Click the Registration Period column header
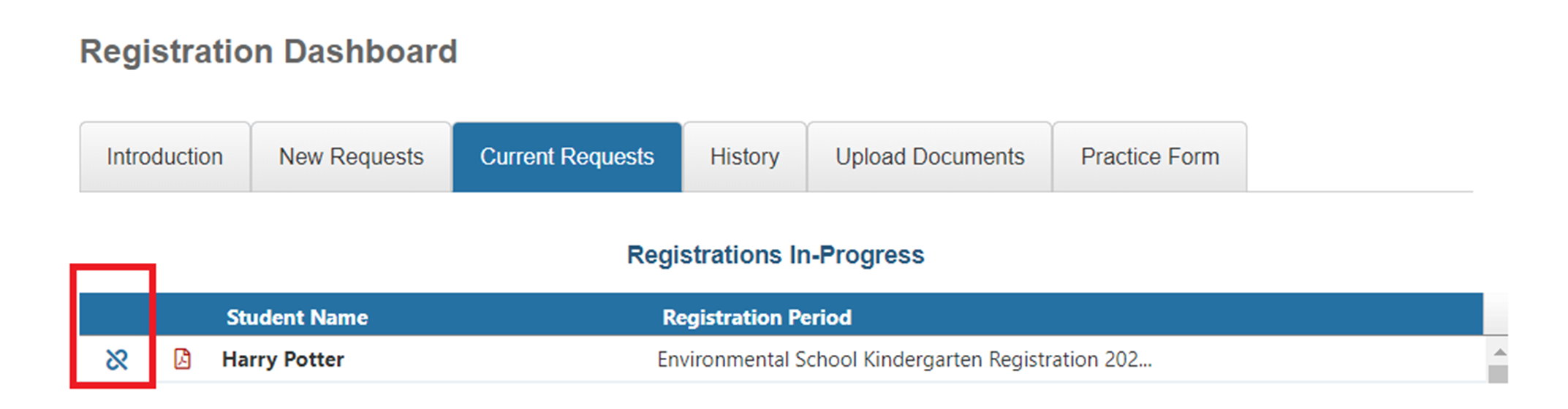The height and width of the screenshot is (409, 1568). pos(757,317)
